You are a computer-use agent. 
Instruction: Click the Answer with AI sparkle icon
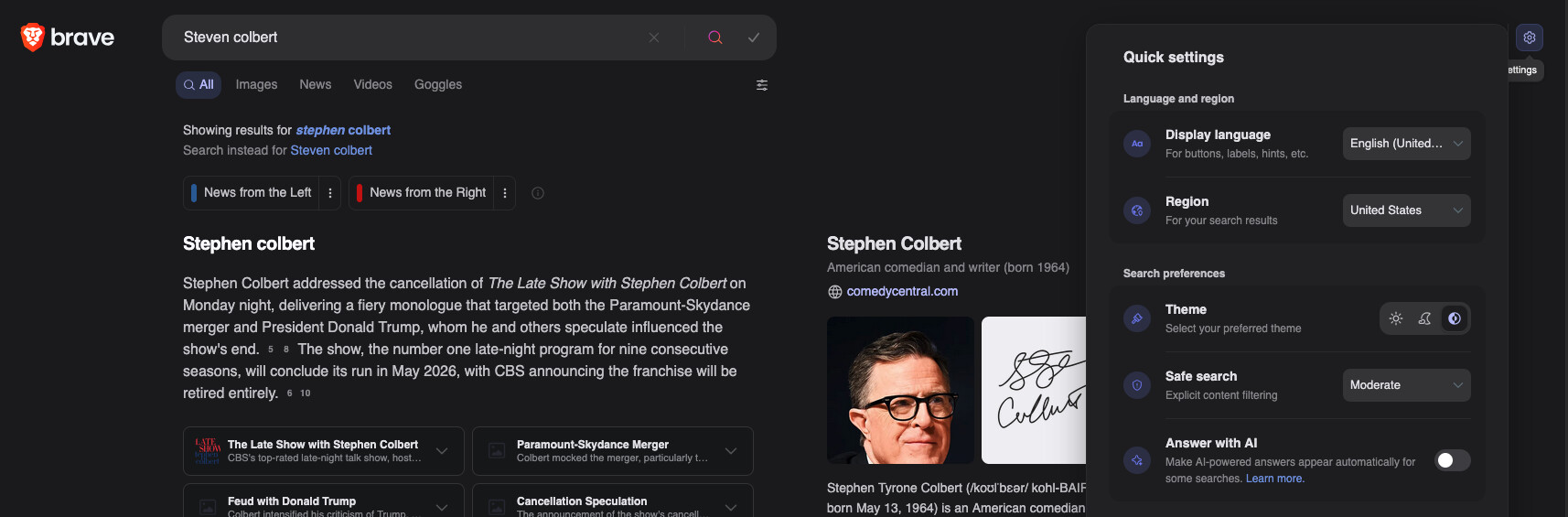(x=1137, y=460)
